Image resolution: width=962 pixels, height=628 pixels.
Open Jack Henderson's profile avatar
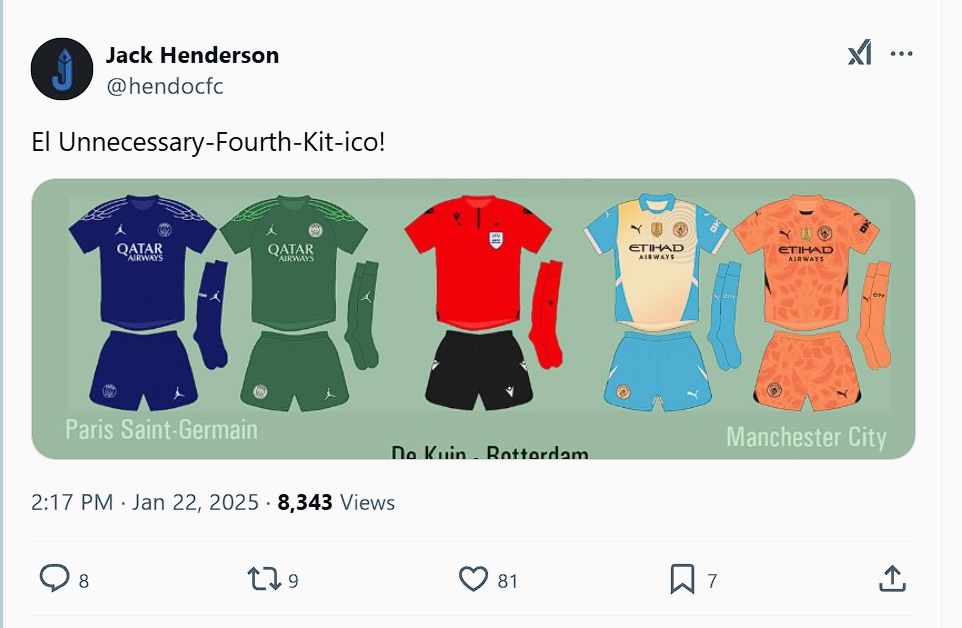(x=62, y=69)
